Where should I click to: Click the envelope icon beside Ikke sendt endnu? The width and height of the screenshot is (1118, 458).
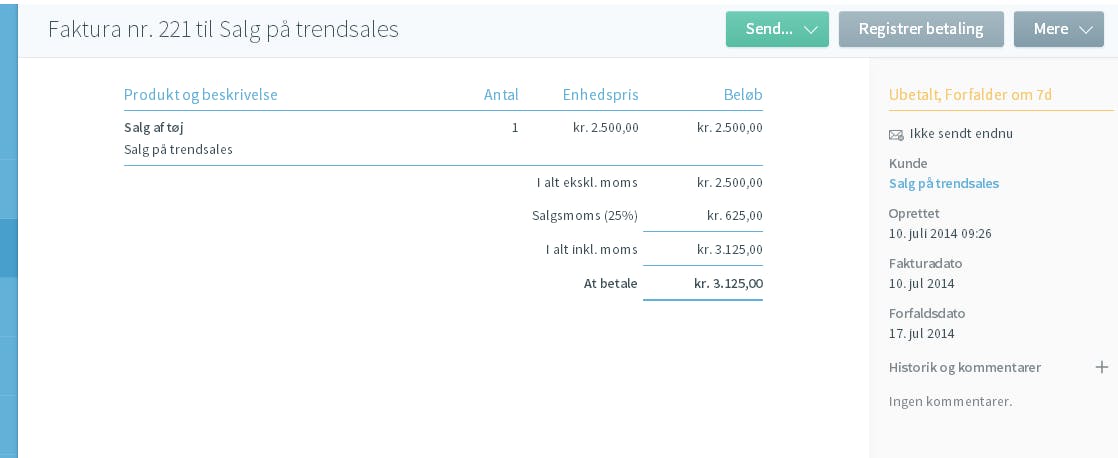click(x=896, y=134)
